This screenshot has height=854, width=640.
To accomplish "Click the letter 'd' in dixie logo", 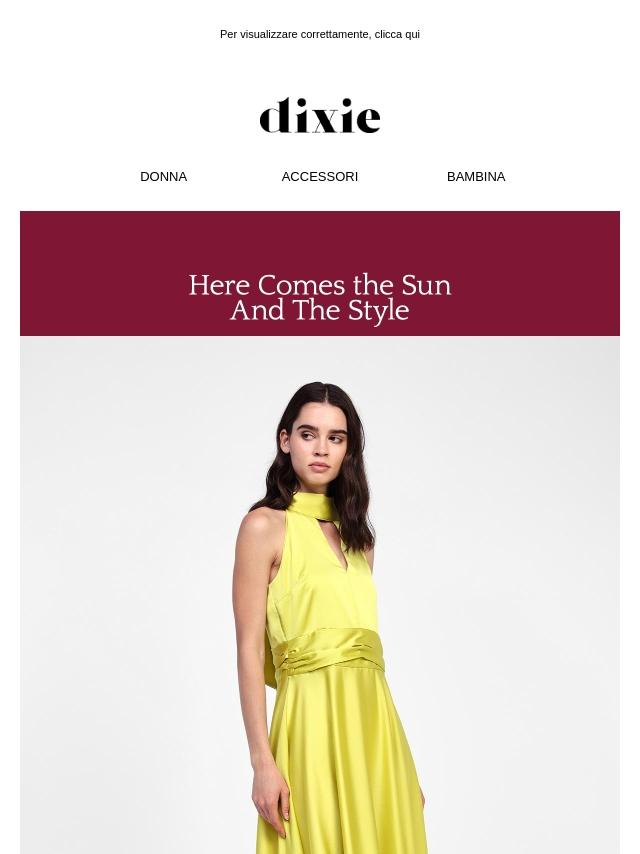I will click(x=276, y=115).
